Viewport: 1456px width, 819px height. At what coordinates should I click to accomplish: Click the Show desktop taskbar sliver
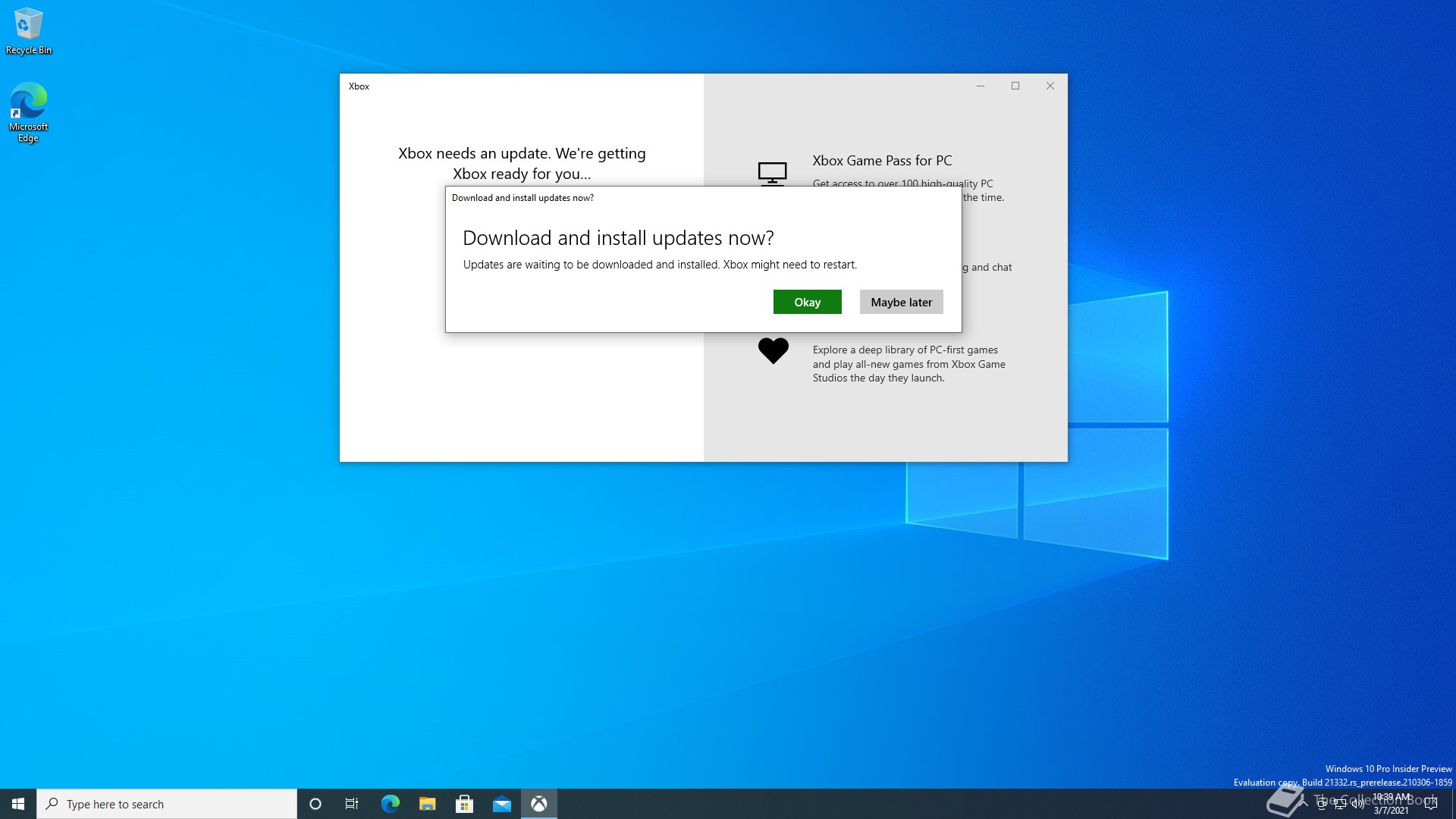pos(1453,804)
